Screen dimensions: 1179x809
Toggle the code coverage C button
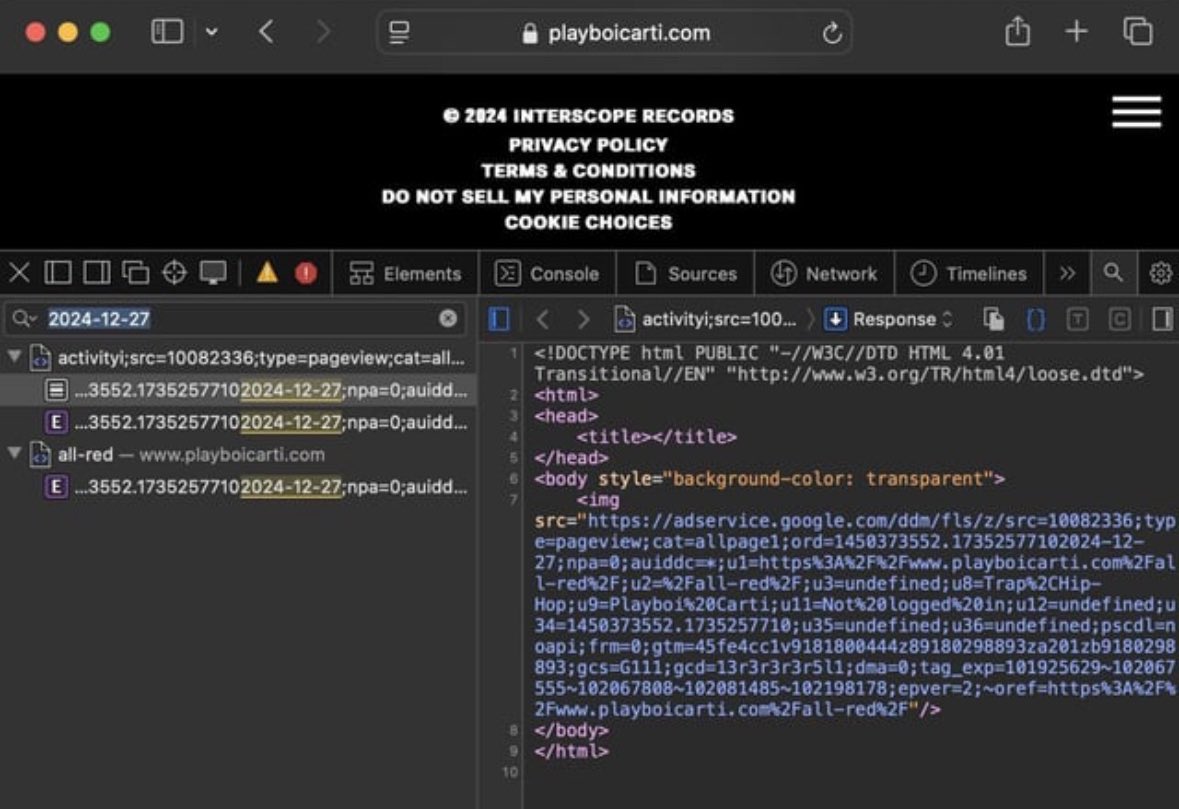1120,320
